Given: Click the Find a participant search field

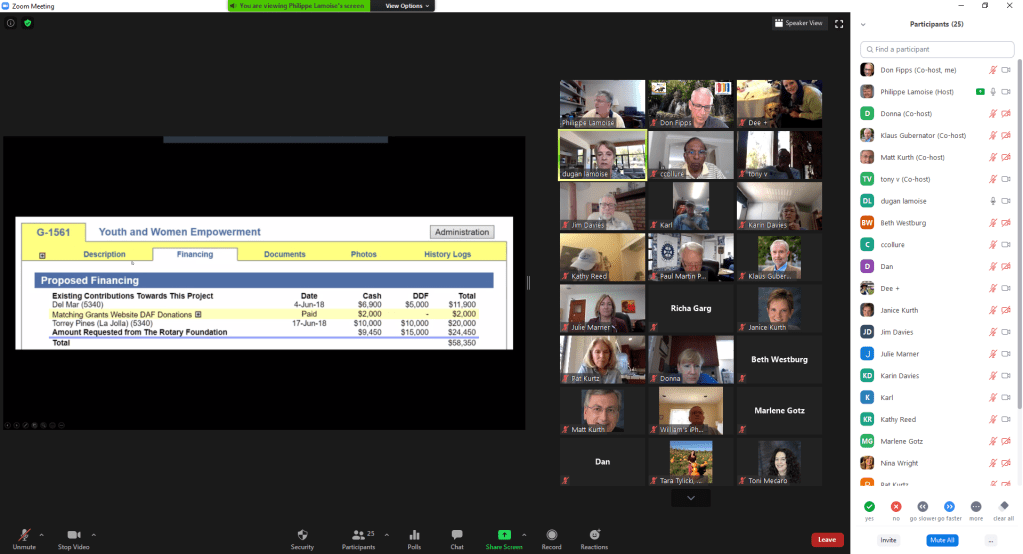Looking at the screenshot, I should tap(924, 49).
